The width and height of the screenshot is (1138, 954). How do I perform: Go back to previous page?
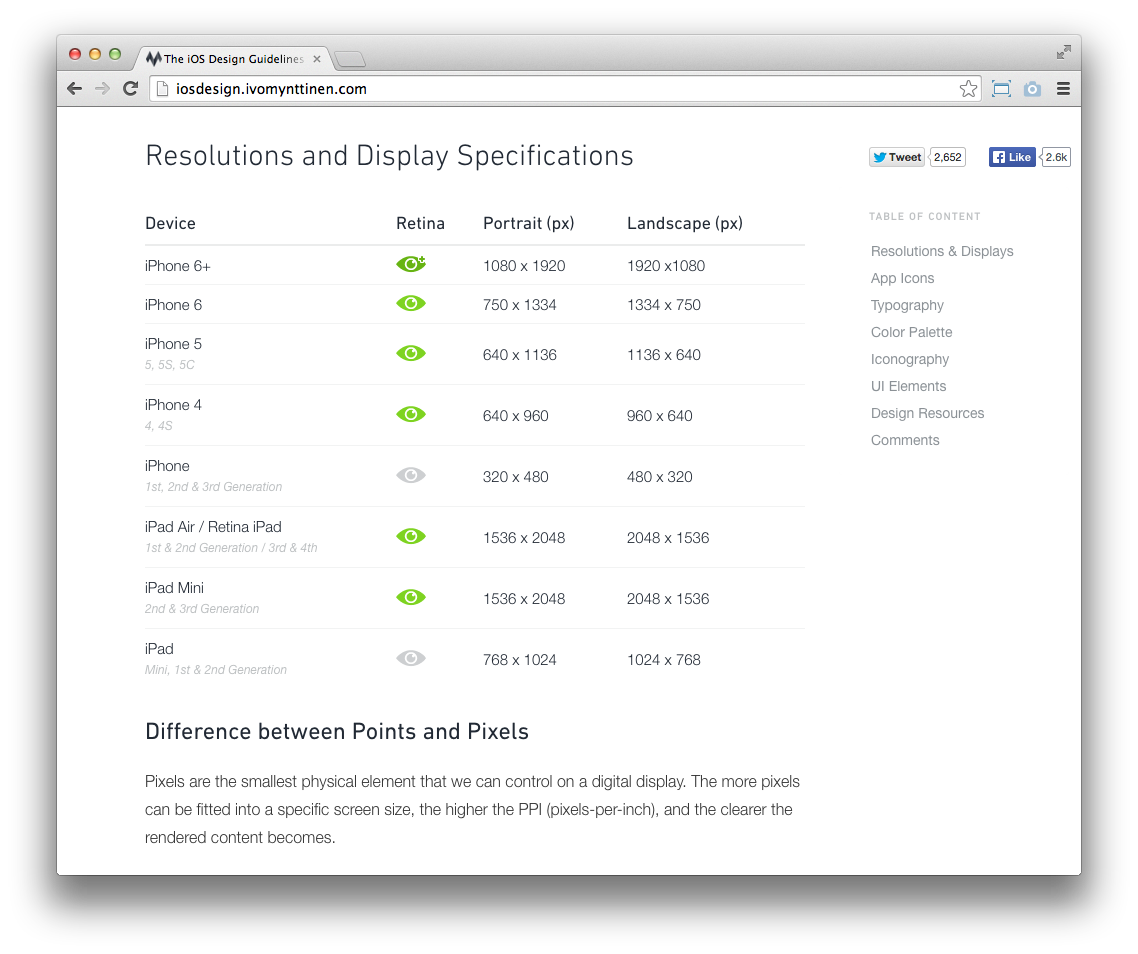[x=74, y=89]
